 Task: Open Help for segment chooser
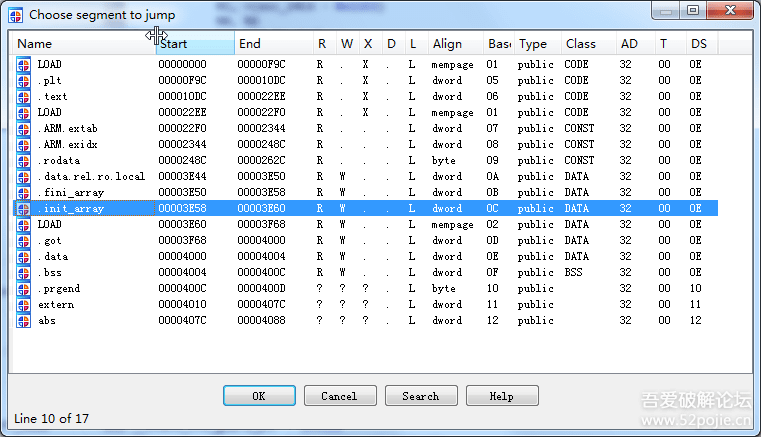coord(502,396)
